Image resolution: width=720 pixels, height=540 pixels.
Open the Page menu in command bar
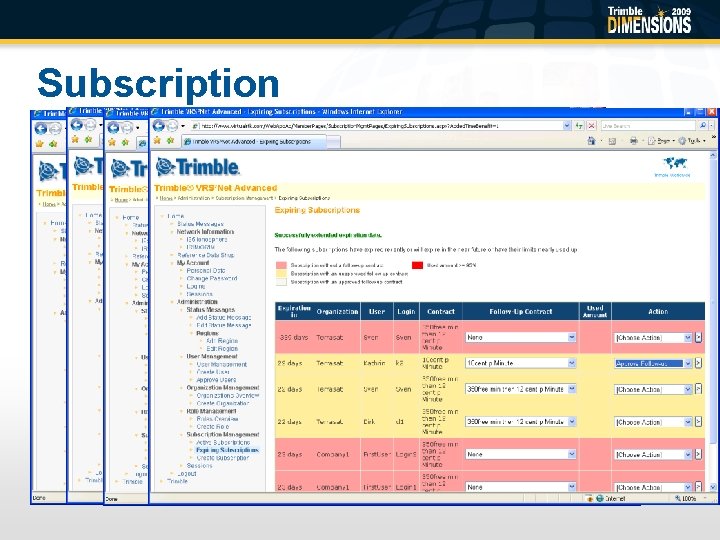click(x=661, y=141)
